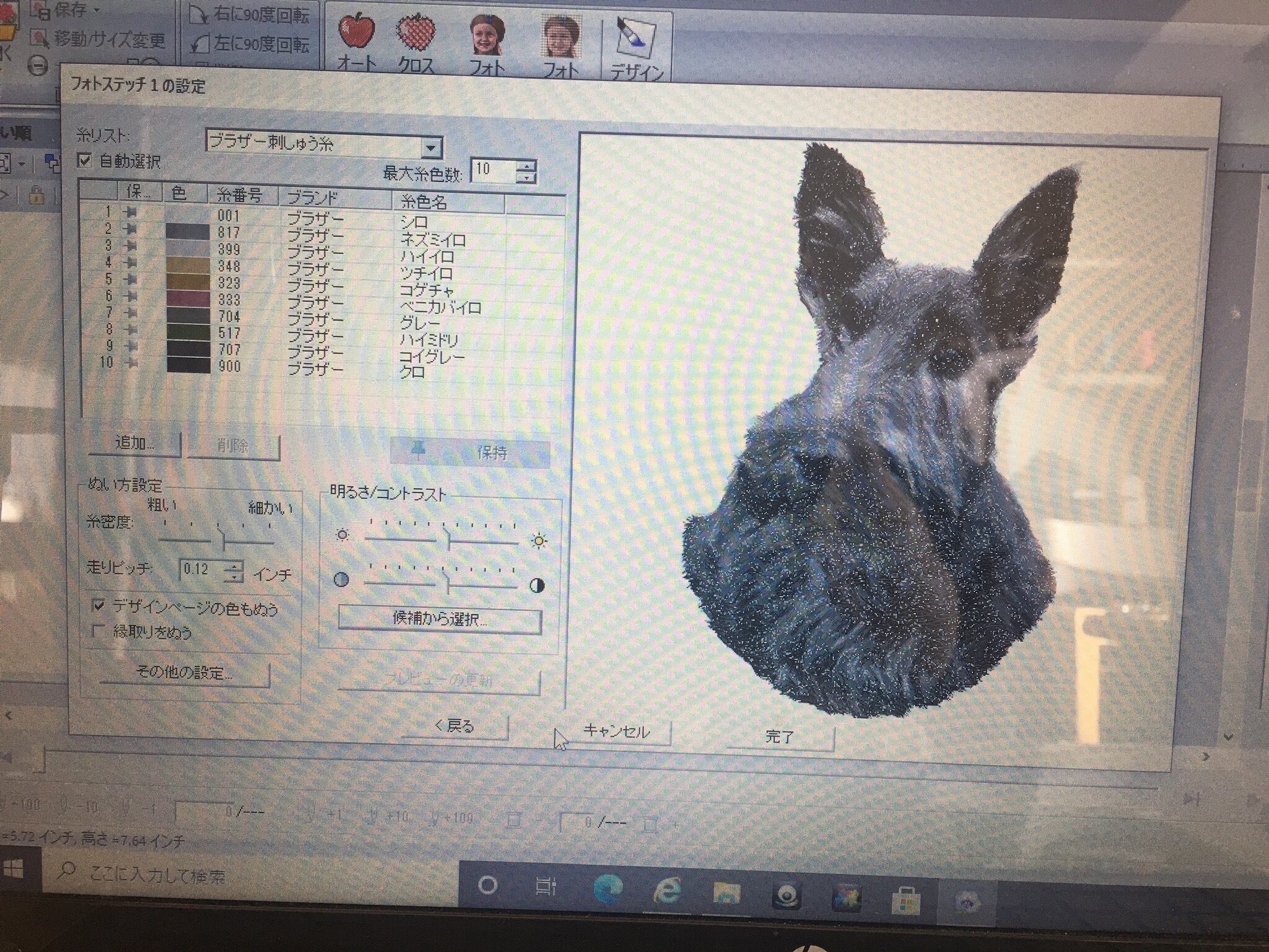The height and width of the screenshot is (952, 1269).
Task: Click the 左に90度回転 rotate left icon
Action: pos(199,44)
